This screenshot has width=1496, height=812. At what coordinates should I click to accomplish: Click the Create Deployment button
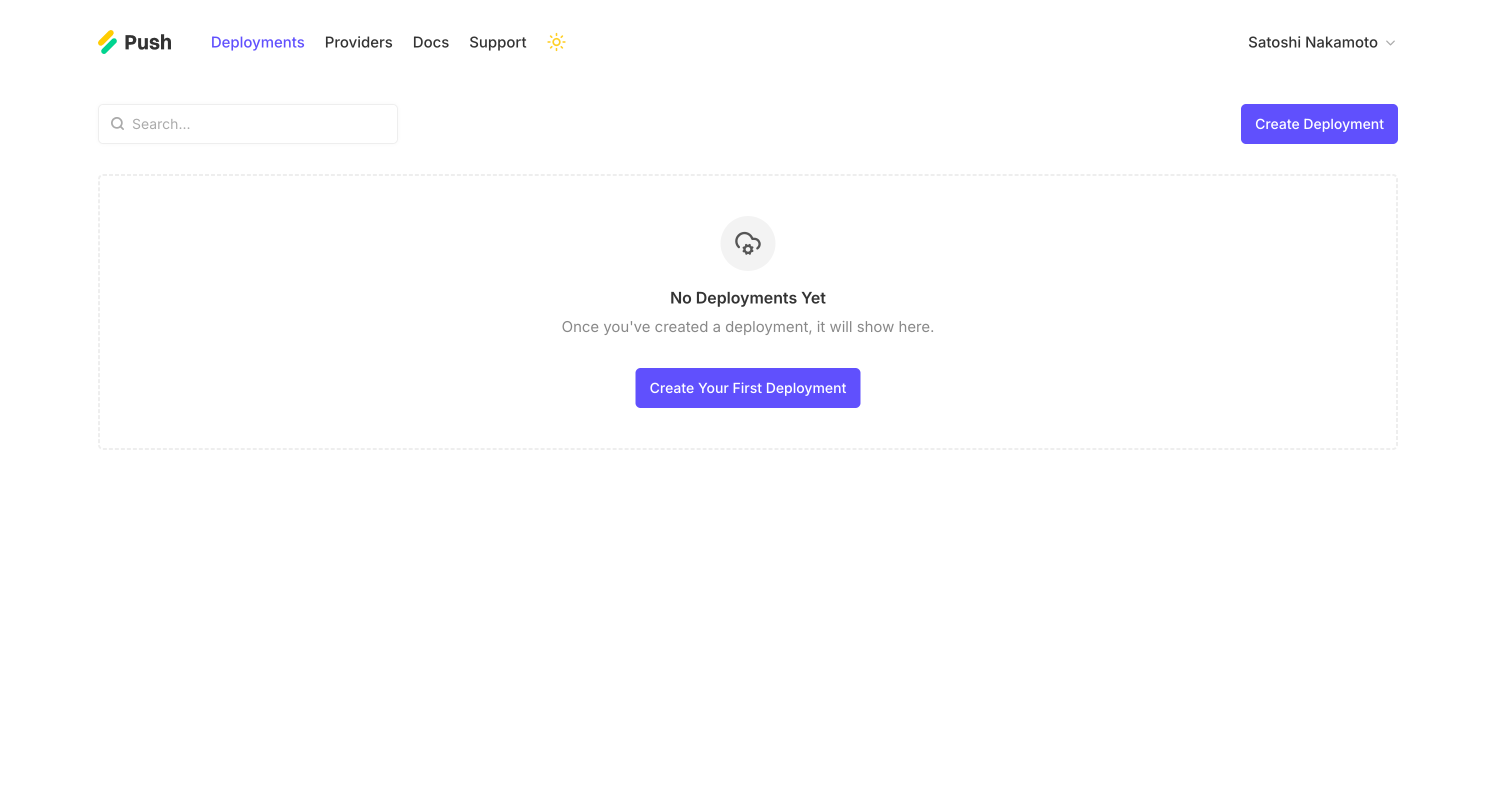click(1319, 123)
